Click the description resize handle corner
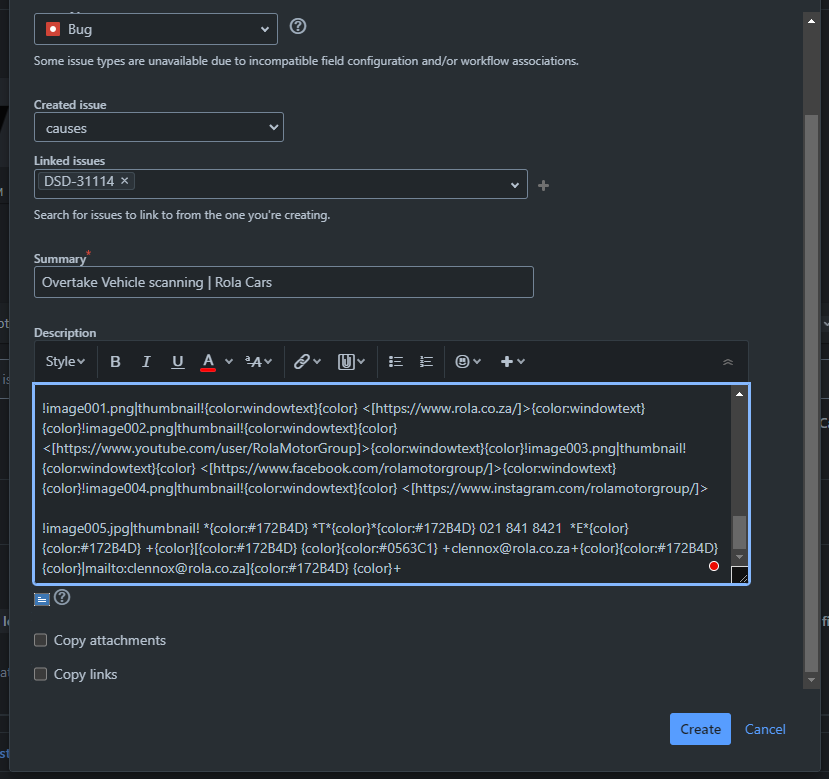The image size is (829, 779). (739, 575)
